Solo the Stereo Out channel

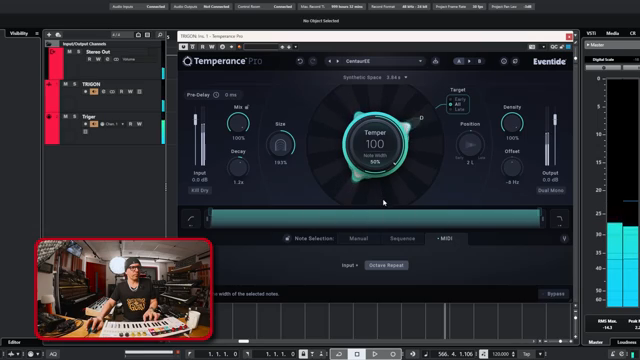pyautogui.click(x=78, y=52)
